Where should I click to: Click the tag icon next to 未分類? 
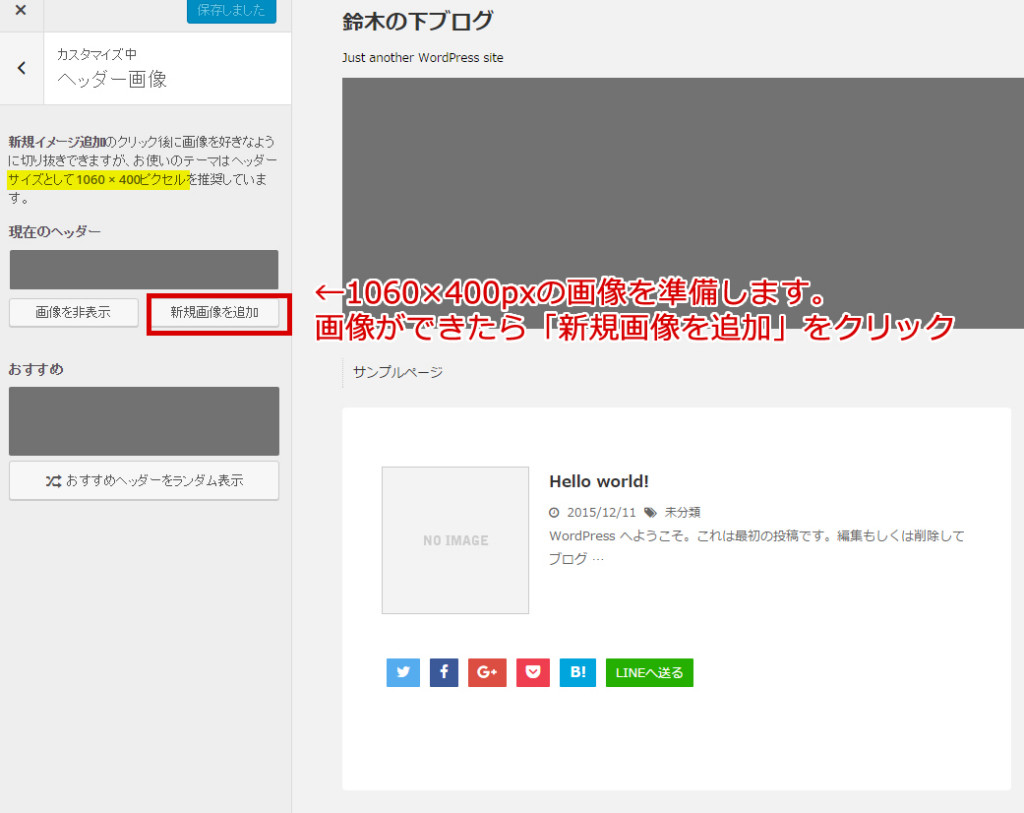click(650, 512)
